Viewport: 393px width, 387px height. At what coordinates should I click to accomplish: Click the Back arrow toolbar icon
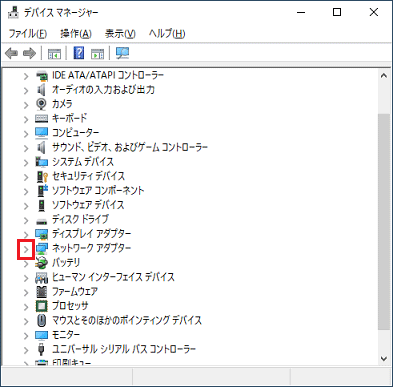pyautogui.click(x=12, y=53)
